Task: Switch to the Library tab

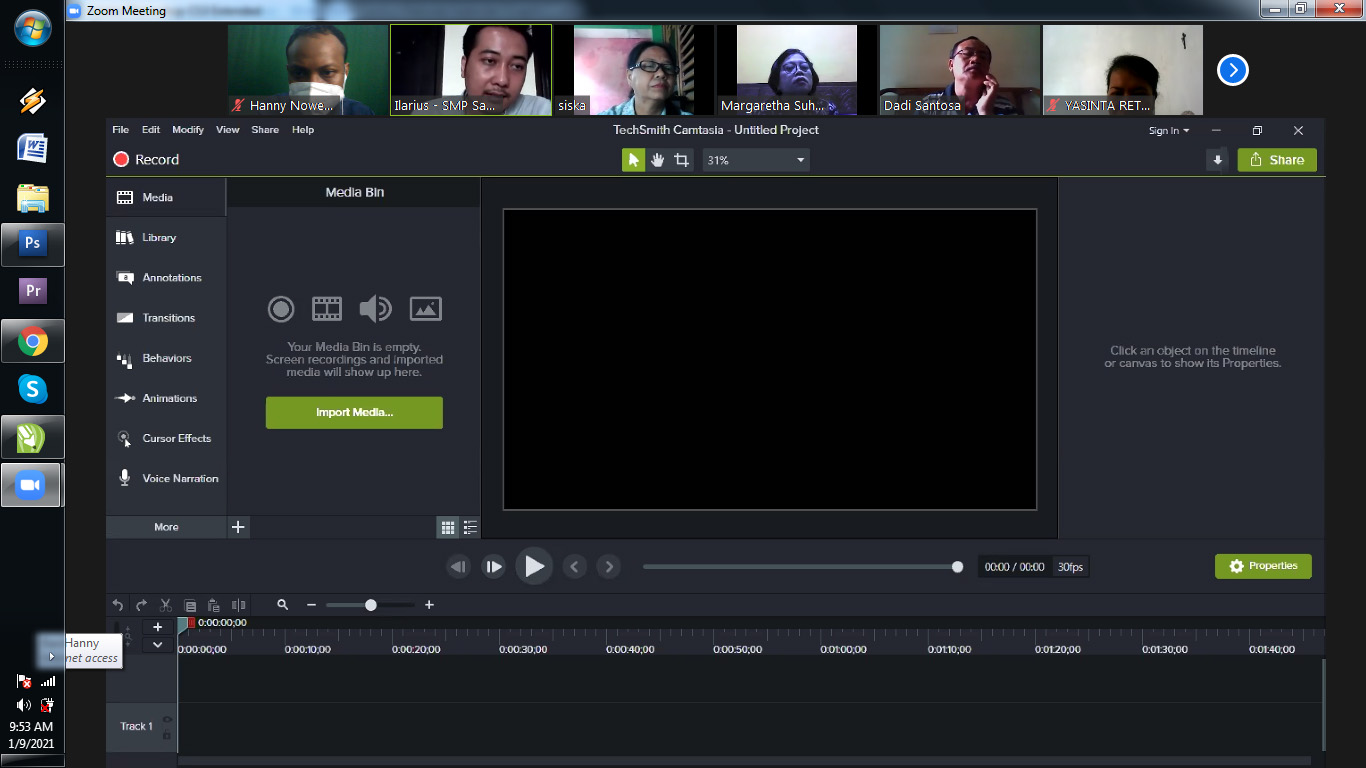Action: [x=166, y=238]
